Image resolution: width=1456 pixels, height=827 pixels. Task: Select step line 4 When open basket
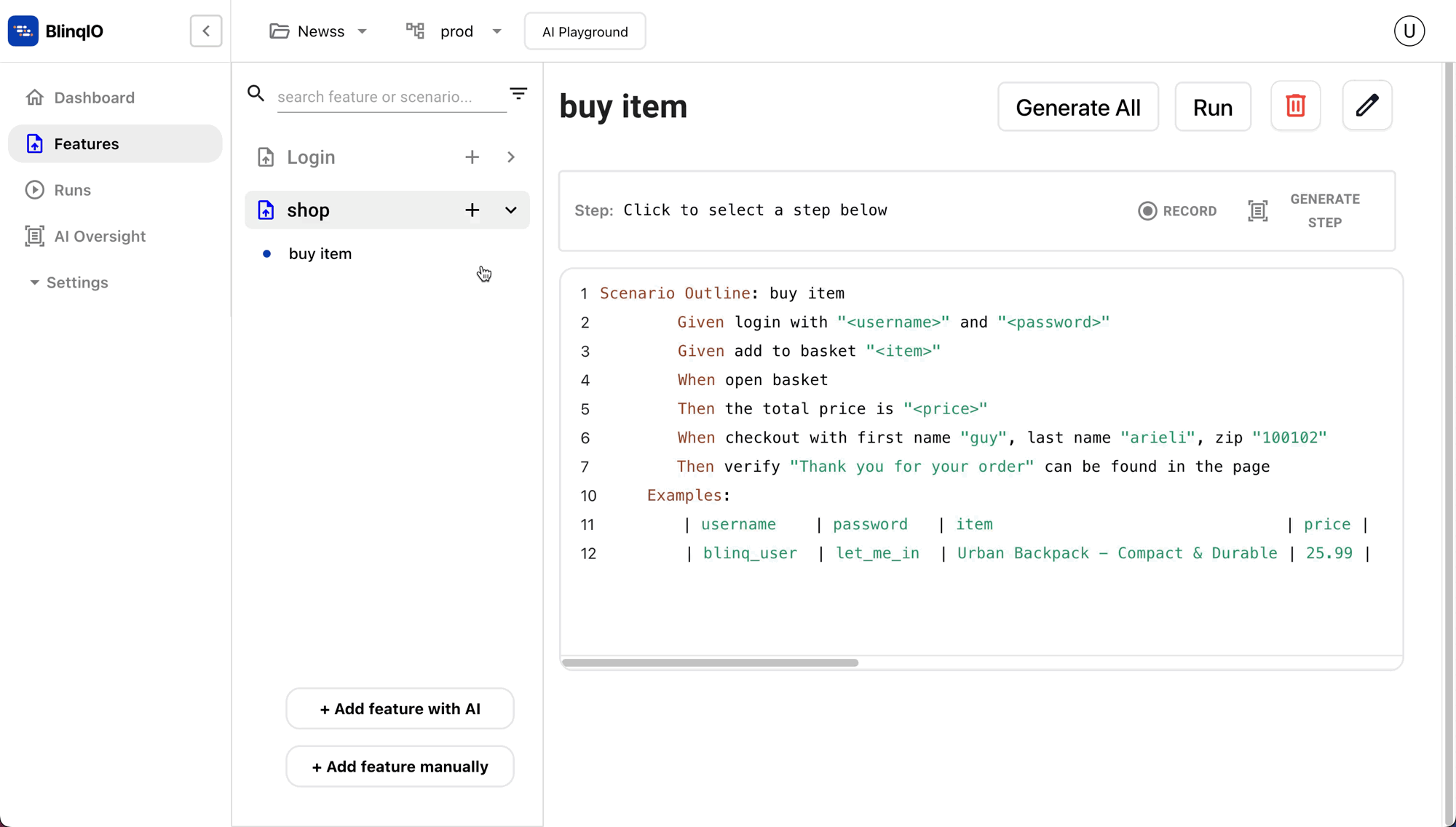753,380
